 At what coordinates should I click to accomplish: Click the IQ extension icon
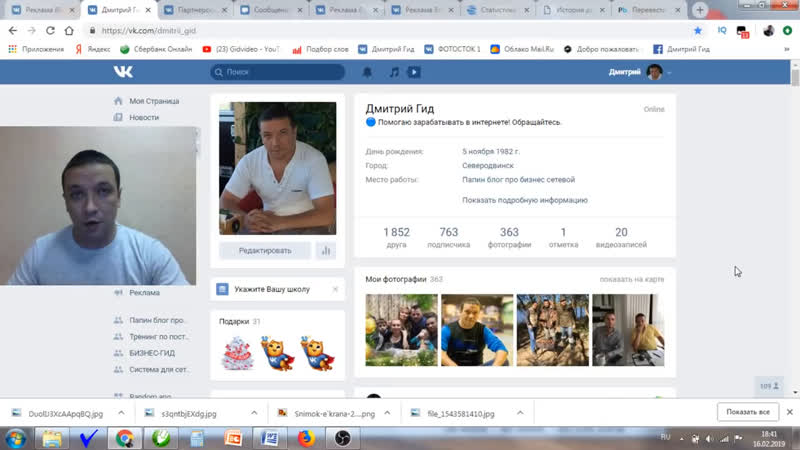722,31
